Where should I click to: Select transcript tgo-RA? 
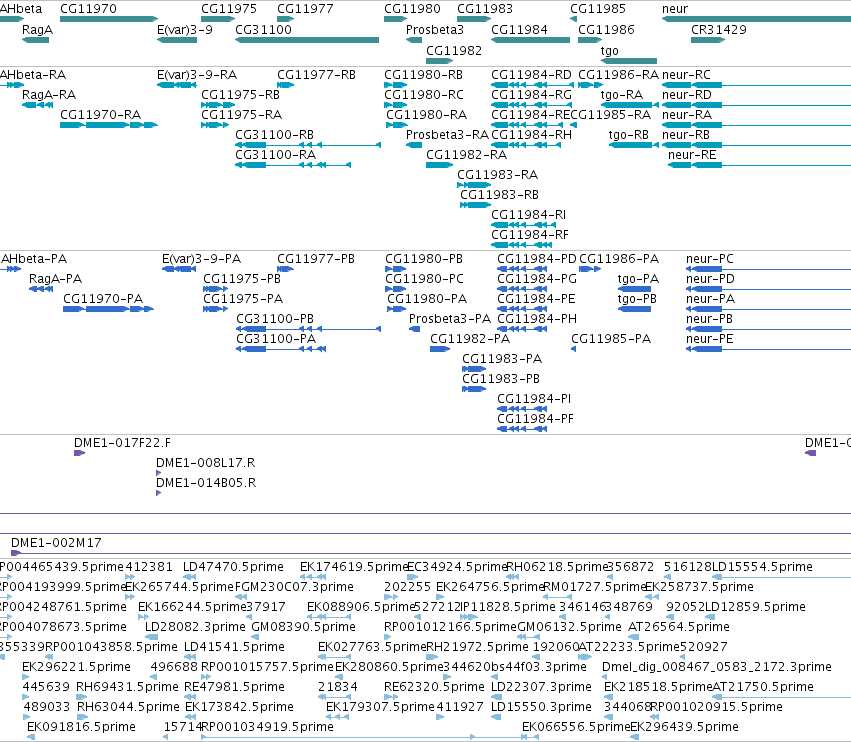[x=628, y=105]
